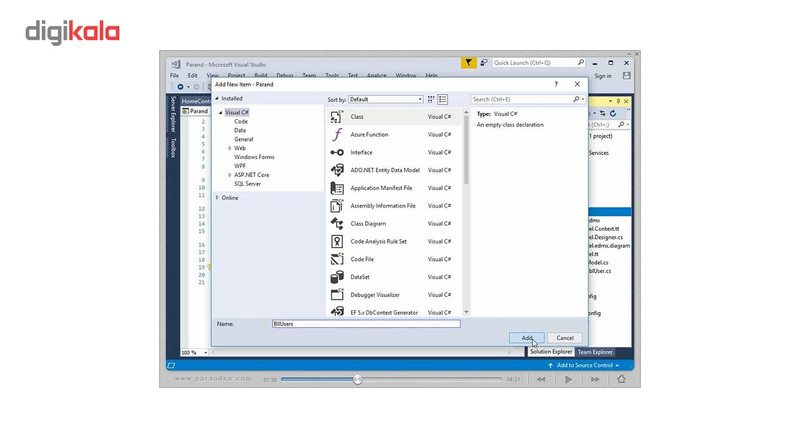This screenshot has width=800, height=438.
Task: Close the Add New Item dialog
Action: pos(577,84)
